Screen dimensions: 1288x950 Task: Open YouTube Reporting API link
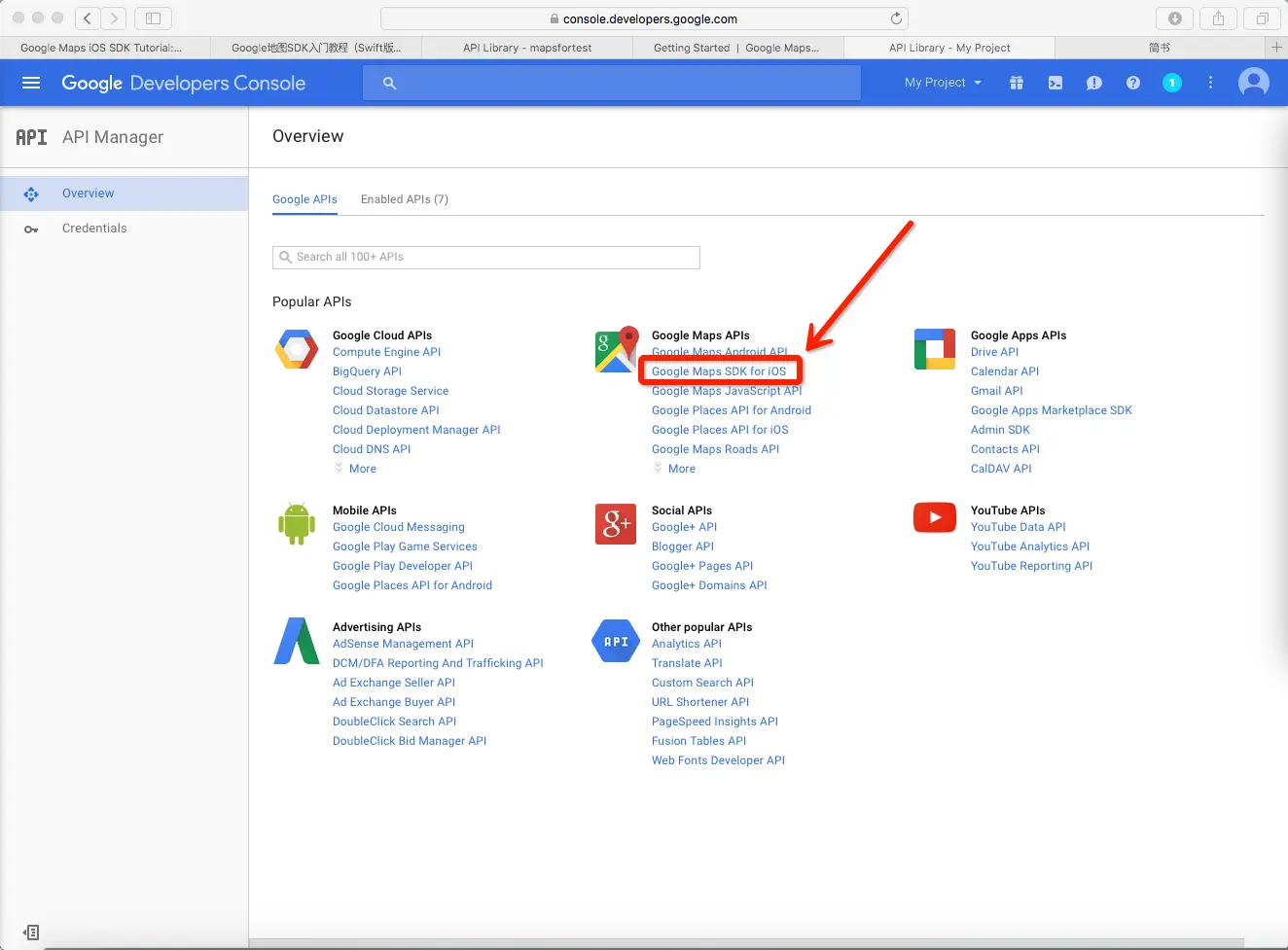click(1031, 566)
